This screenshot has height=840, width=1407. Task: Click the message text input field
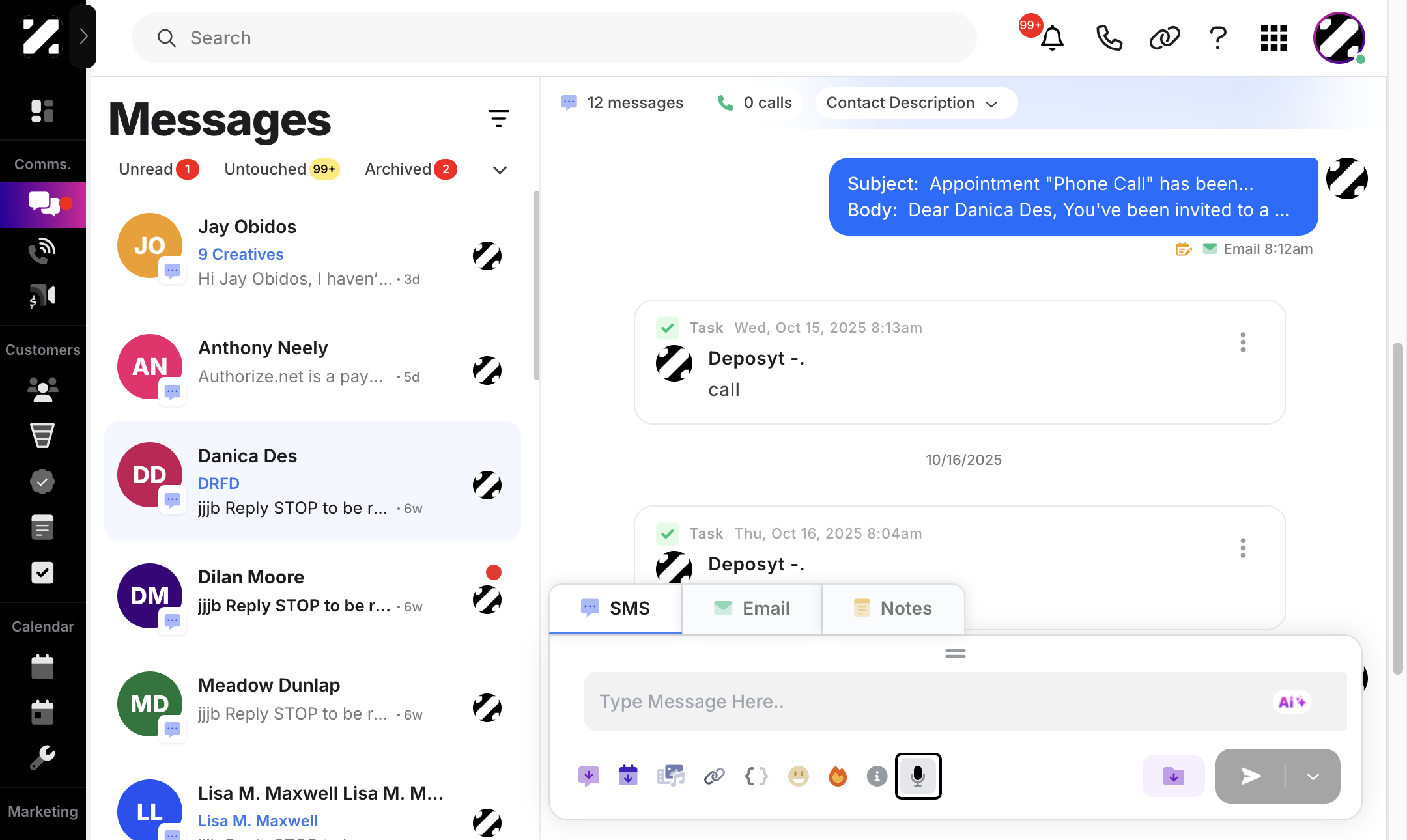tap(965, 701)
